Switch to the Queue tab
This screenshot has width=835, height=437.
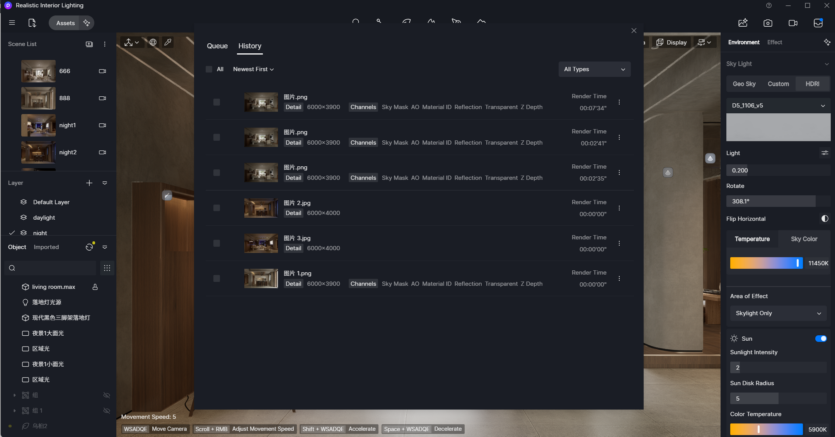point(217,46)
